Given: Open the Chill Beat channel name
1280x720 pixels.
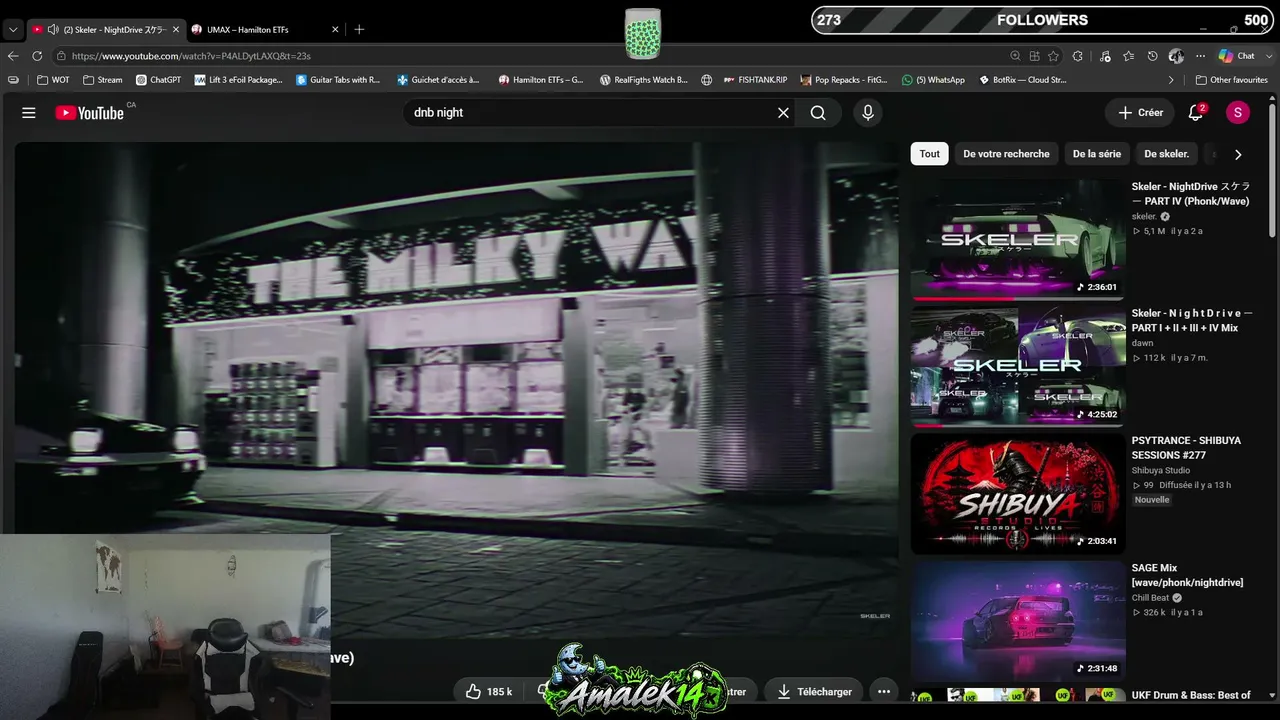Looking at the screenshot, I should 1150,598.
